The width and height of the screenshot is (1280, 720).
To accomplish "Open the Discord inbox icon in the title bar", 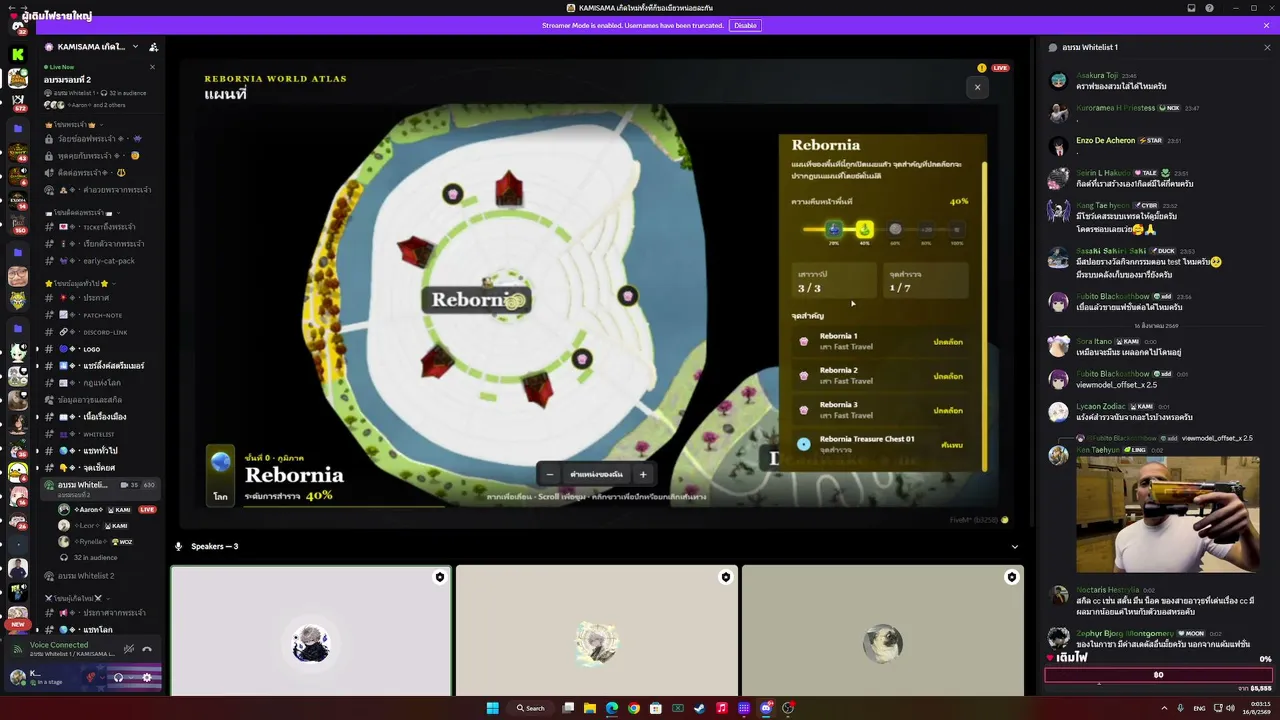I will click(1191, 8).
